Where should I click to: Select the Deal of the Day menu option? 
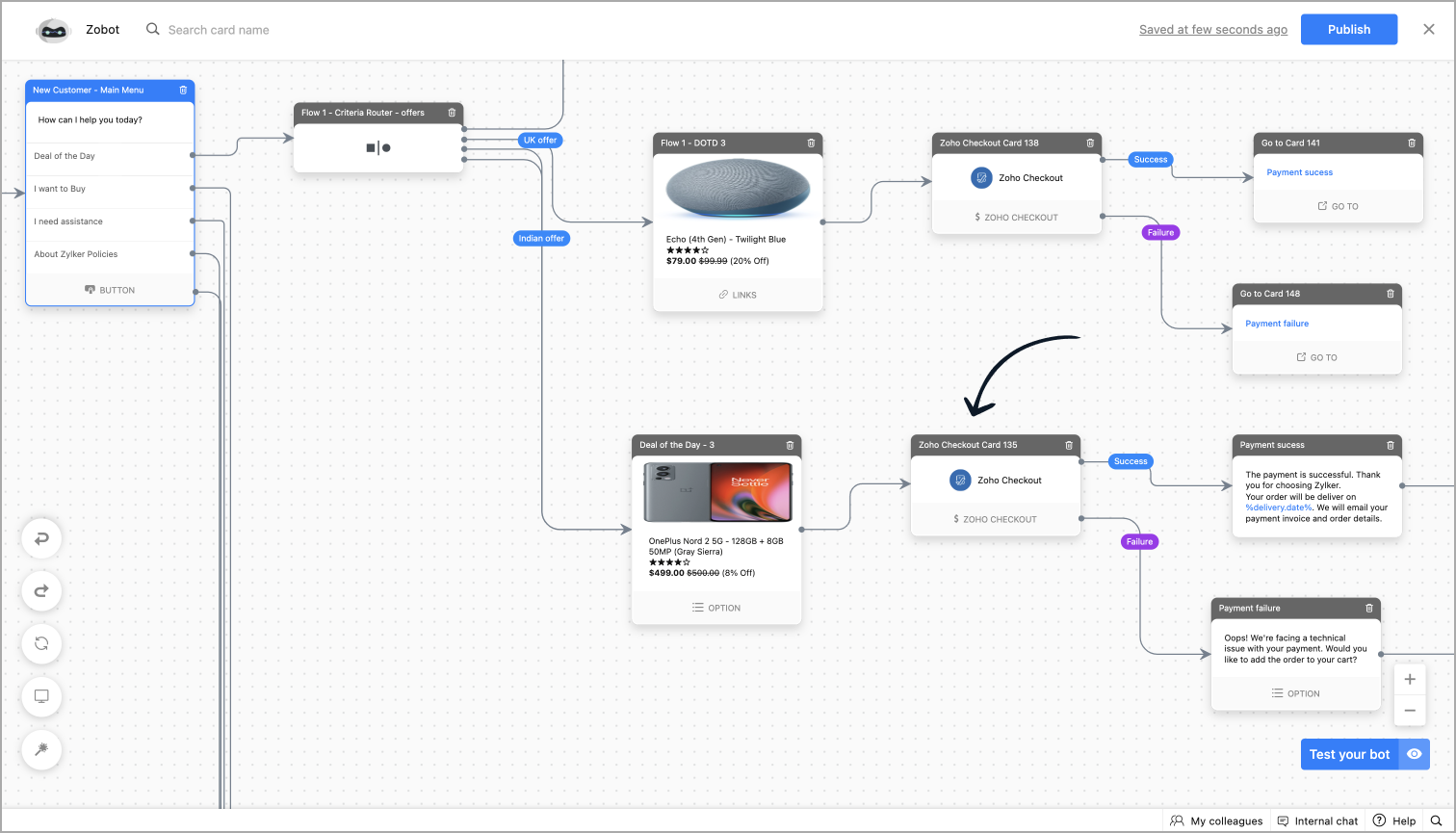point(110,156)
